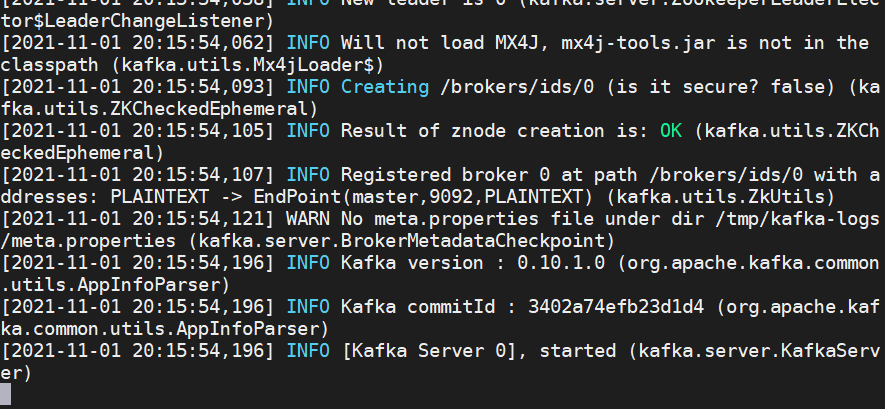Image resolution: width=885 pixels, height=409 pixels.
Task: Click the WARN log level label
Action: click(308, 219)
